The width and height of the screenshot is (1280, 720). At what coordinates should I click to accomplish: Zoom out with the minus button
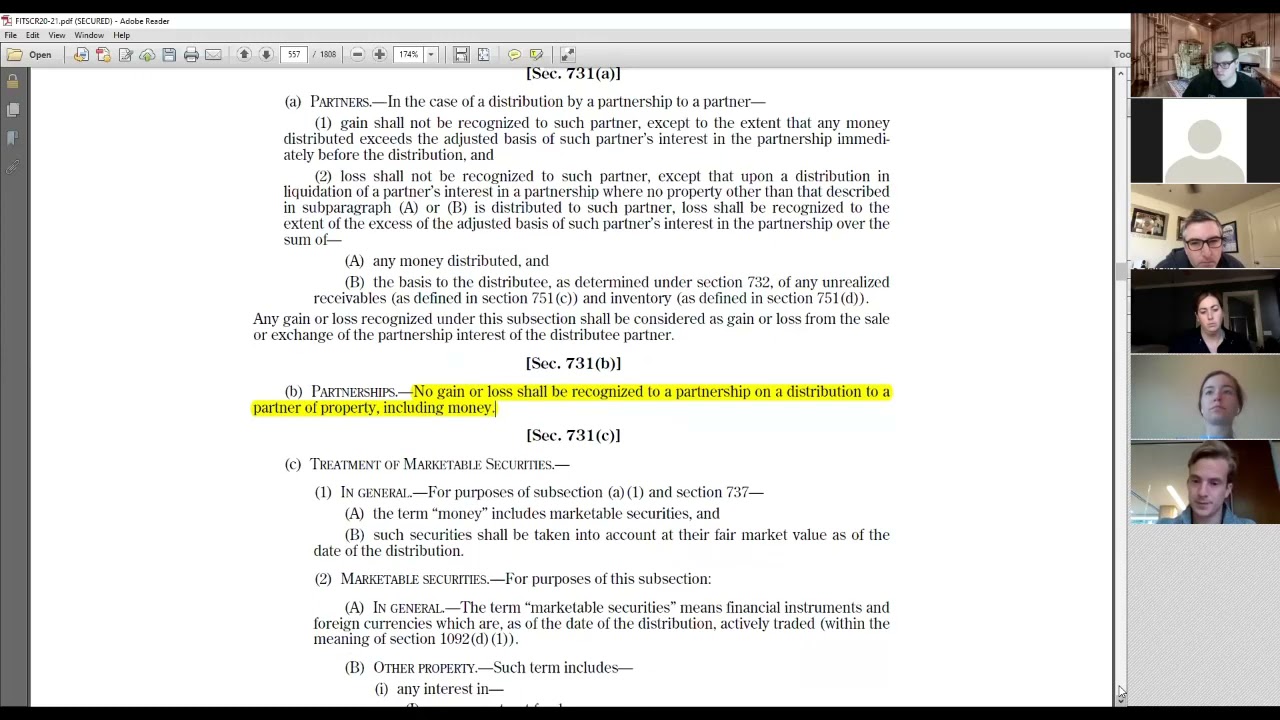(357, 54)
